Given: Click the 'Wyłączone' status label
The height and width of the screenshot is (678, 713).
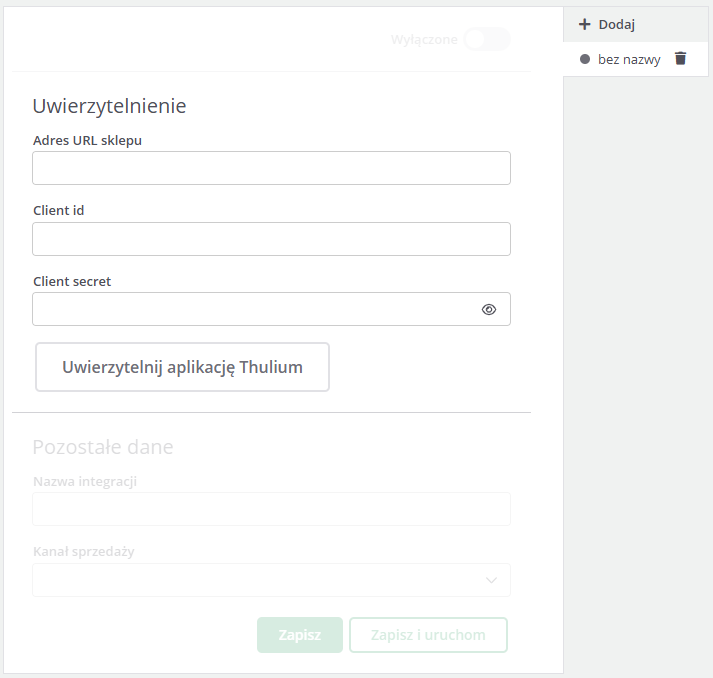Looking at the screenshot, I should 424,40.
